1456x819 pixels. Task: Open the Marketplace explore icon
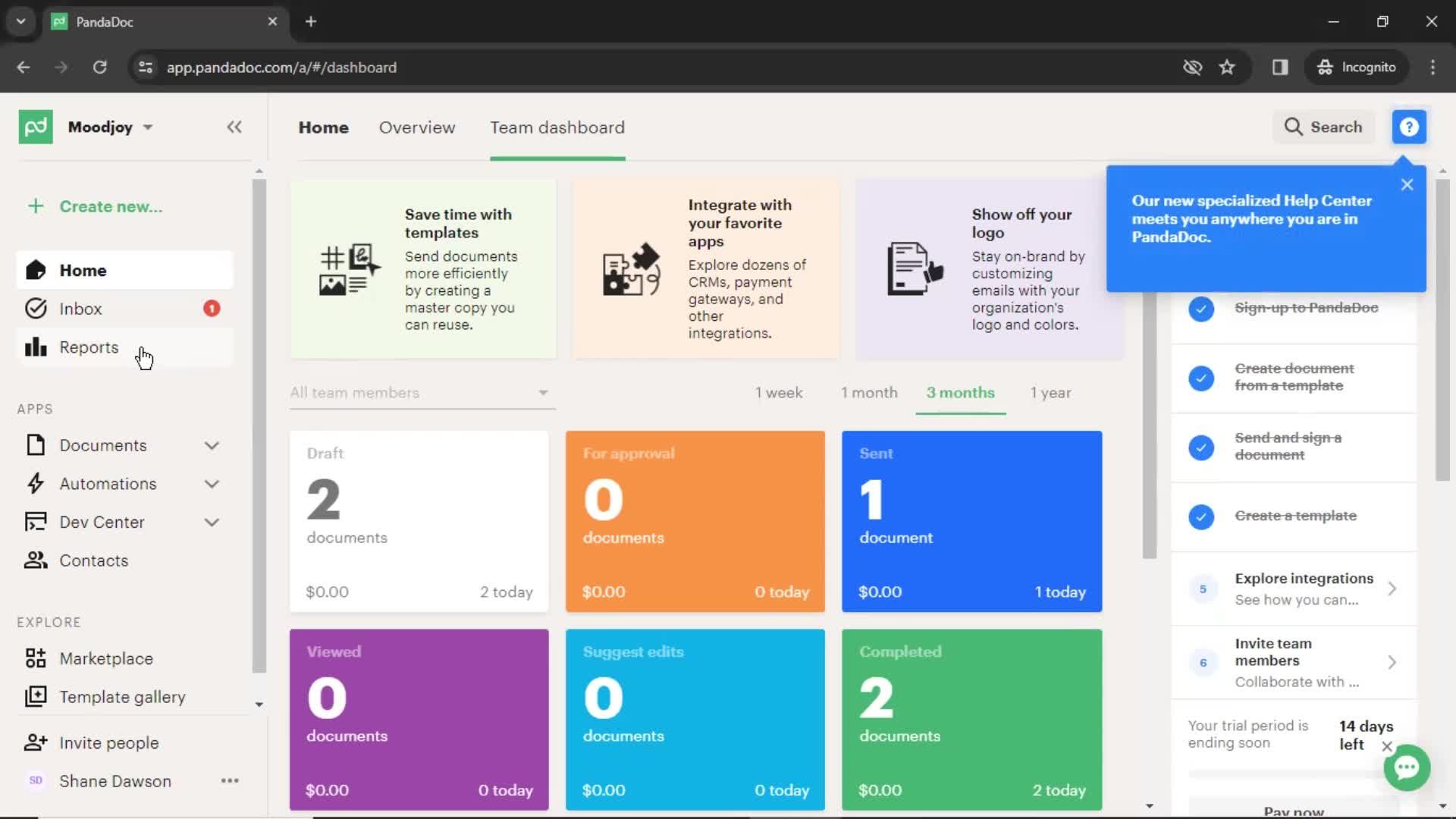(34, 658)
